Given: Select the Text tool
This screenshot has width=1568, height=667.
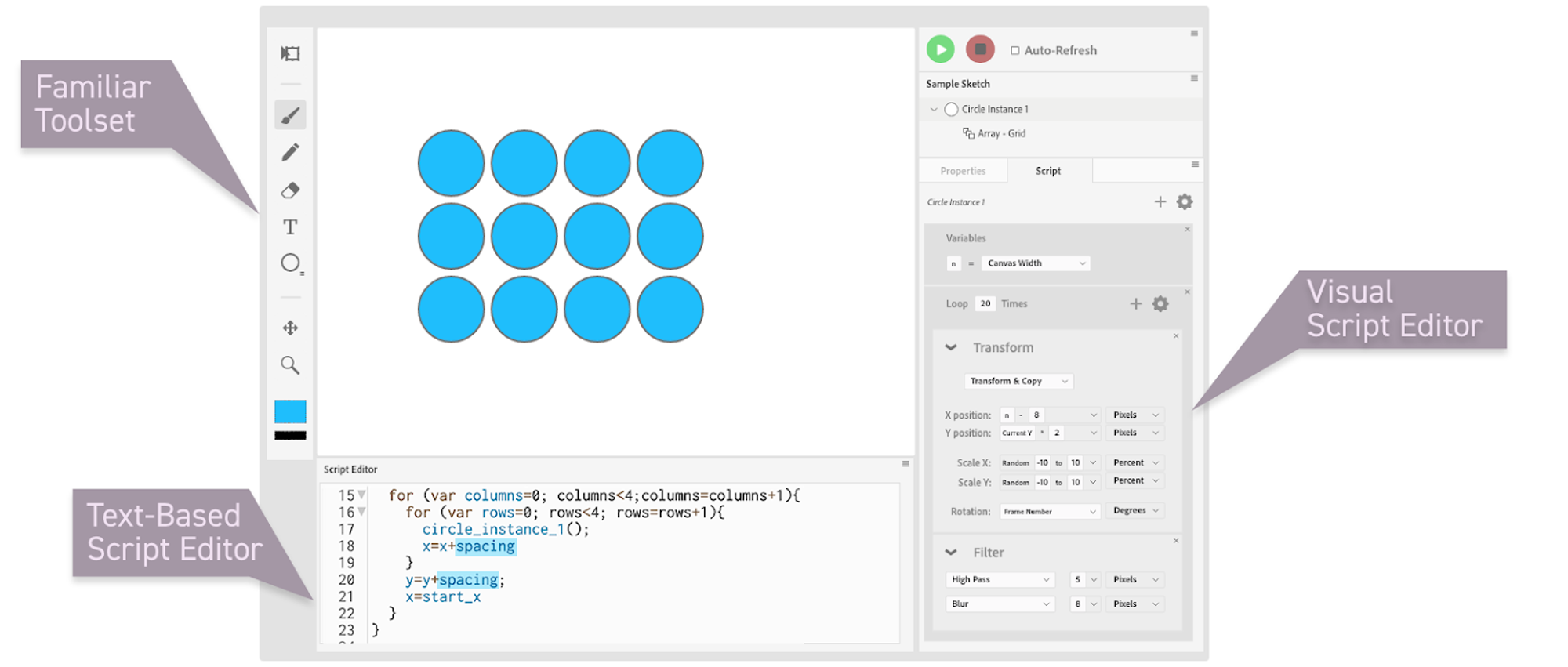Looking at the screenshot, I should tap(290, 227).
